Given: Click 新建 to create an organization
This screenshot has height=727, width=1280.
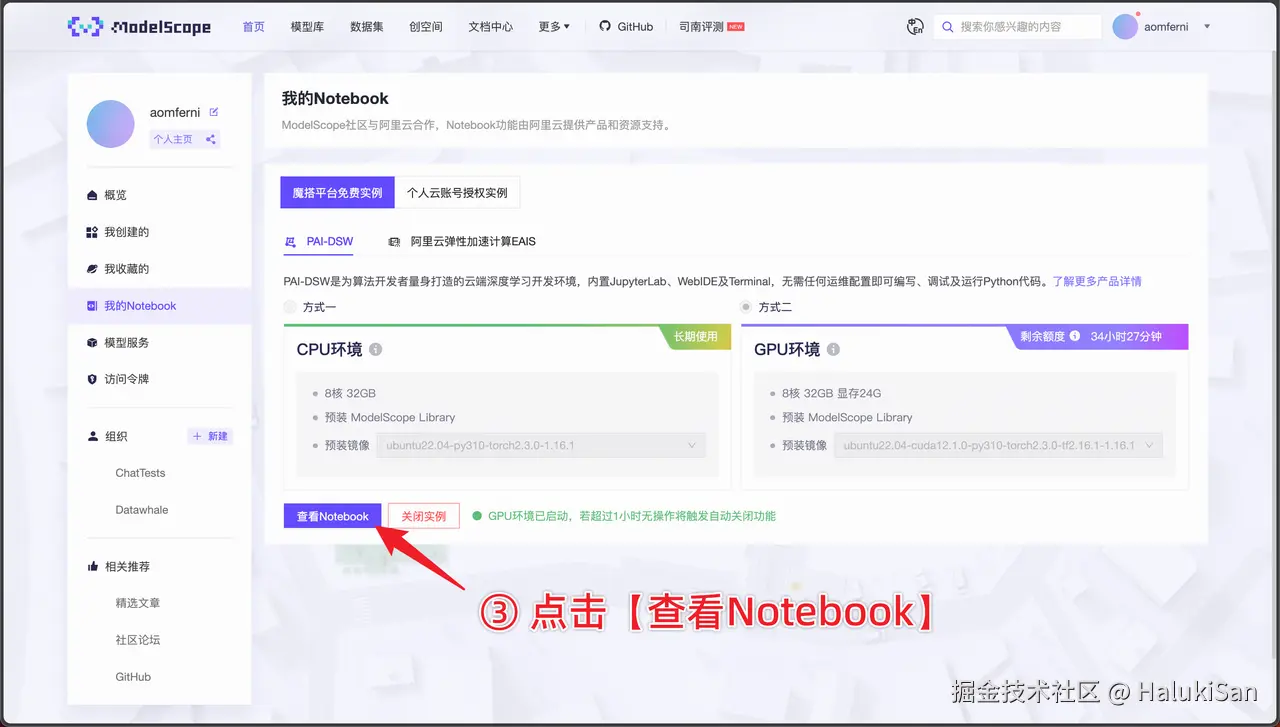Looking at the screenshot, I should (x=210, y=436).
